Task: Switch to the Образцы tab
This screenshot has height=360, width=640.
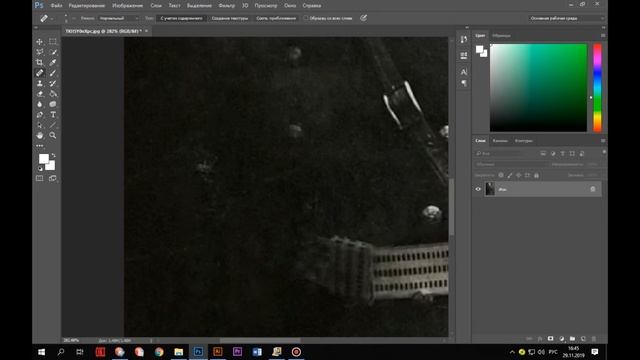Action: tap(501, 36)
